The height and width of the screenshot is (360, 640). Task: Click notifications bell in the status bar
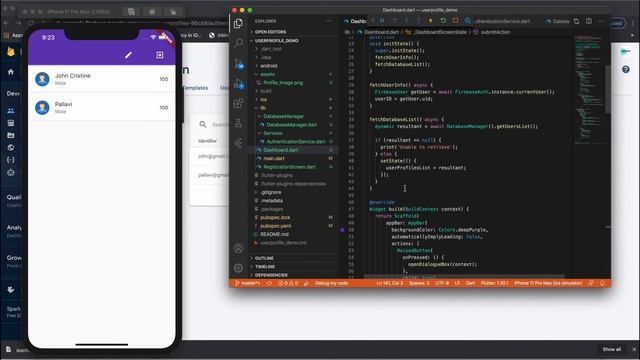coord(602,283)
